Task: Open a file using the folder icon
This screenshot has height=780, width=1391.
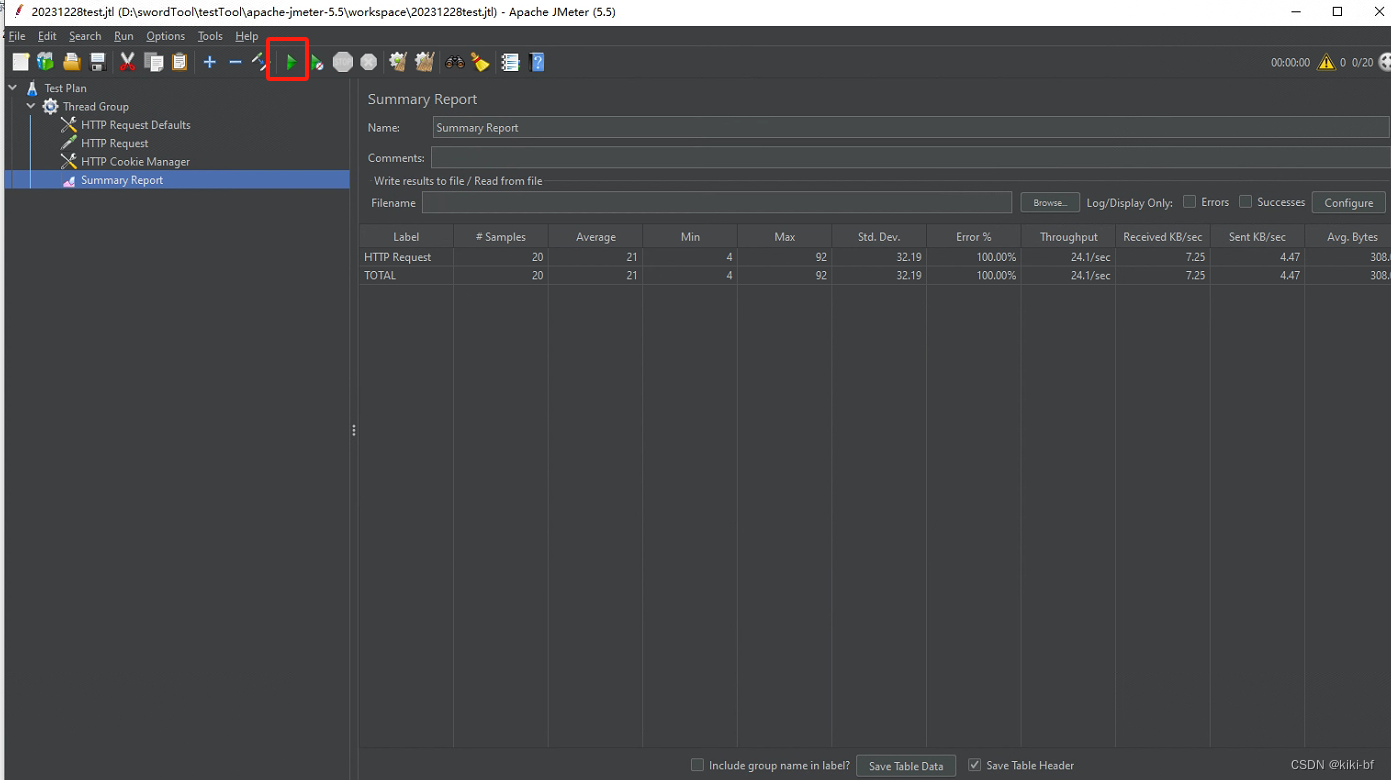Action: click(x=72, y=62)
